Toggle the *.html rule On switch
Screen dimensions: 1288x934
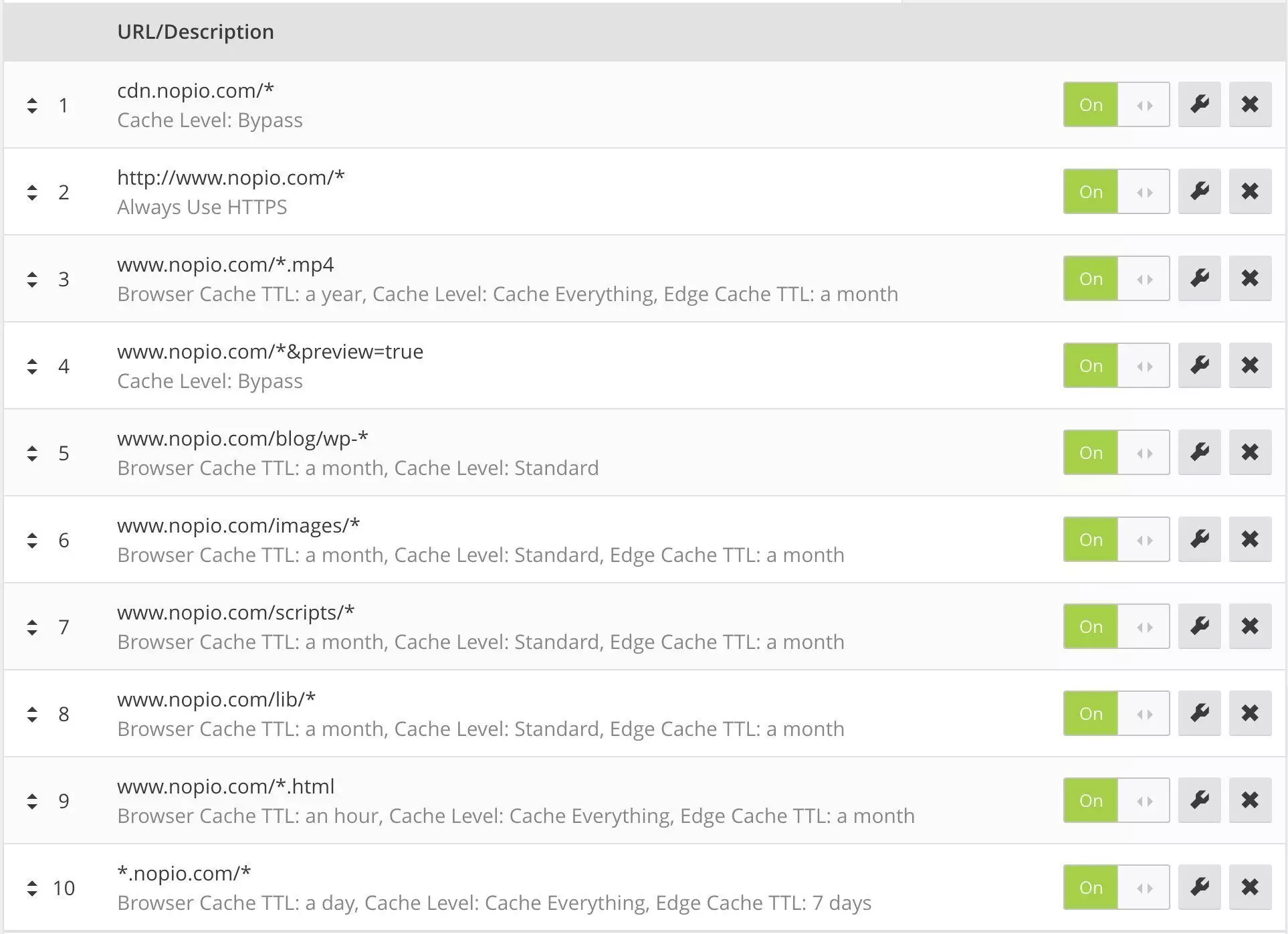click(x=1116, y=800)
